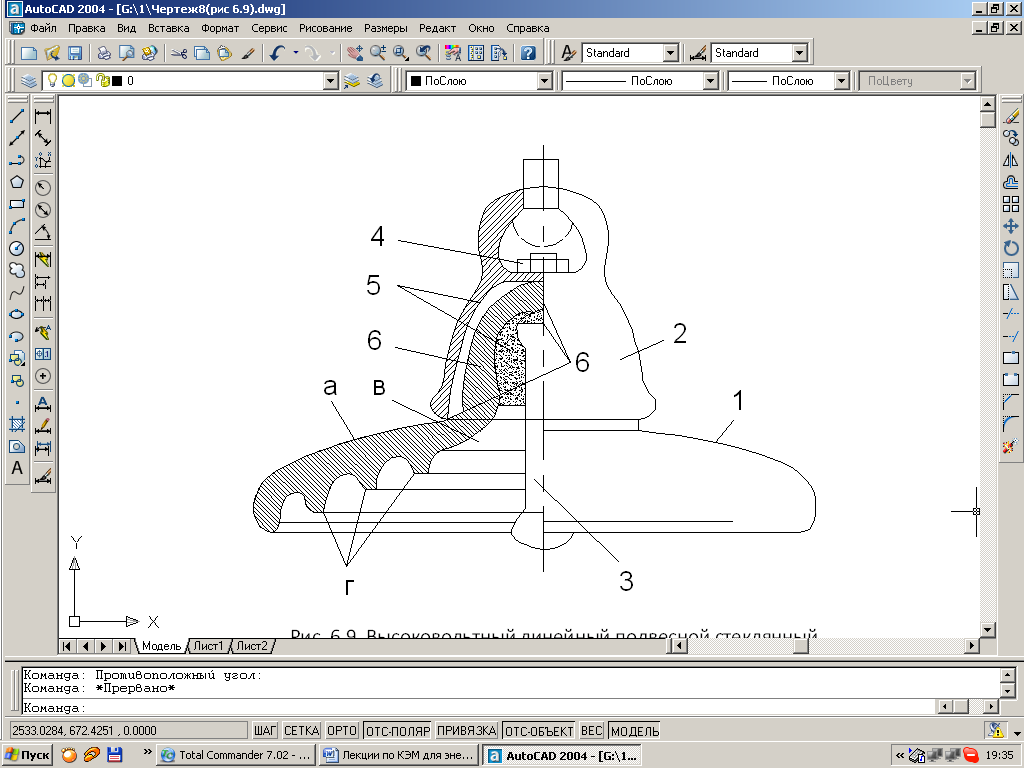Open the Размеры menu
Screen dimensions: 1024x768
(386, 28)
